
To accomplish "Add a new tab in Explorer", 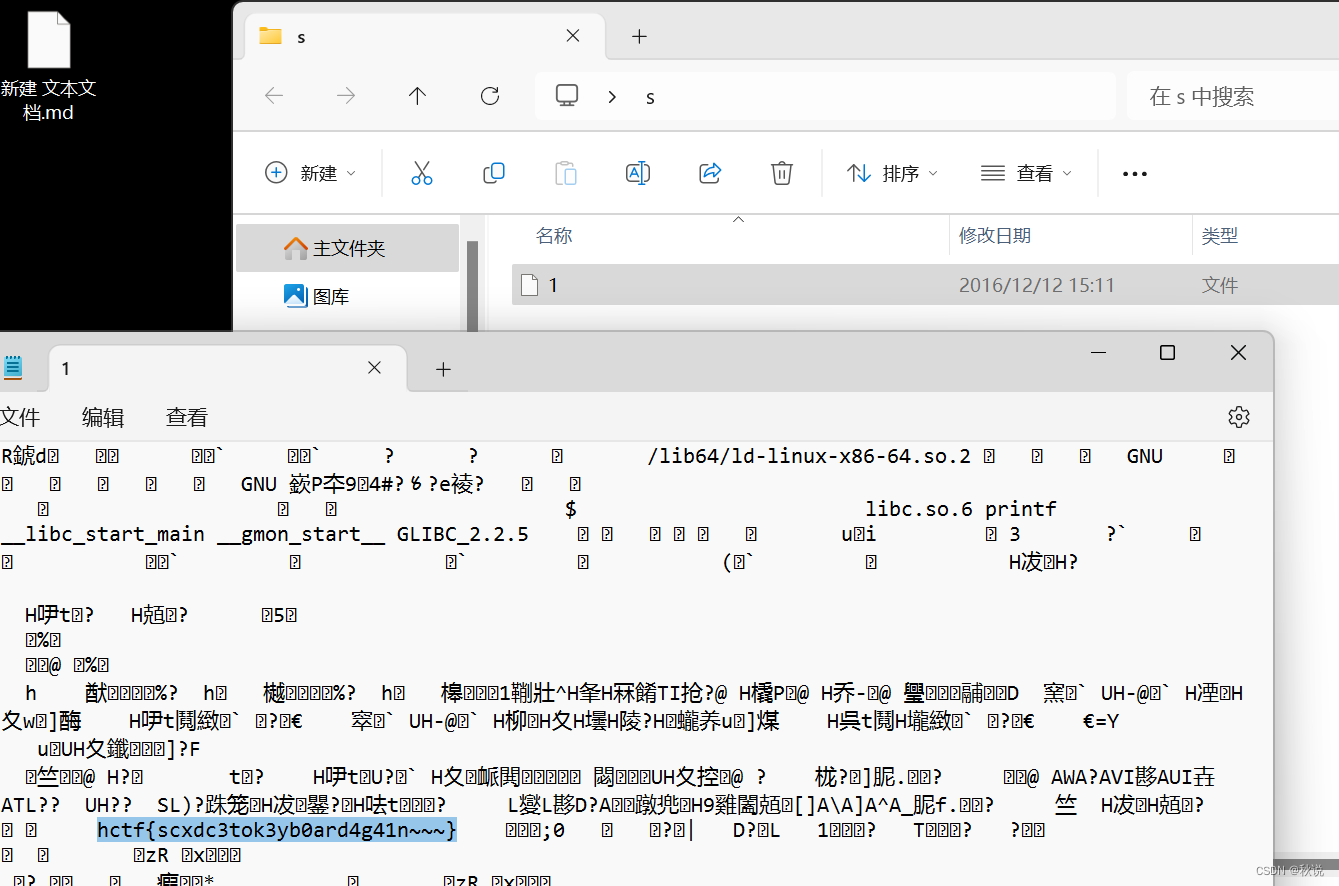I will [640, 37].
